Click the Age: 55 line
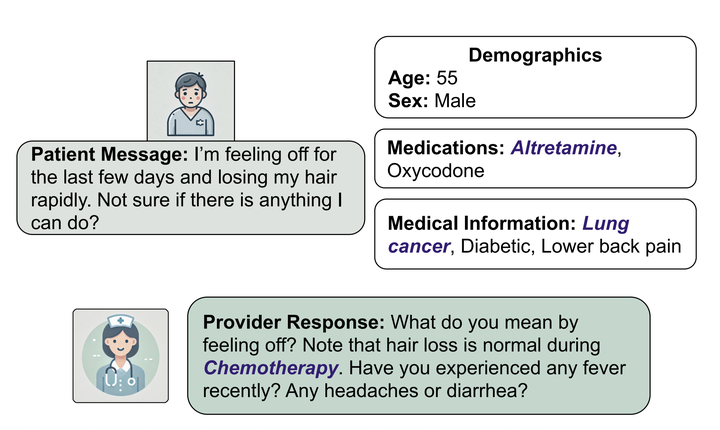The width and height of the screenshot is (720, 430). (423, 78)
